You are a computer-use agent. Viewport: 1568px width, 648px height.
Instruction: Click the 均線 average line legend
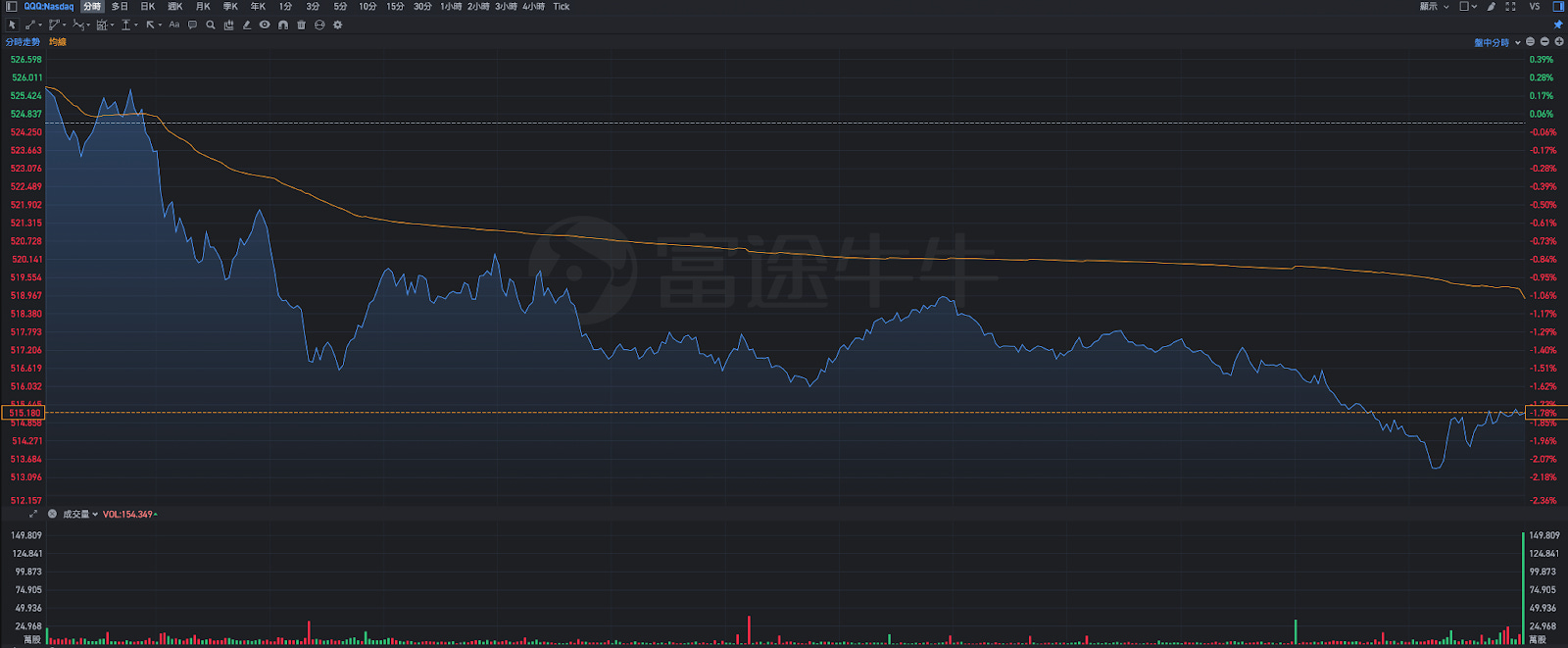[x=58, y=42]
